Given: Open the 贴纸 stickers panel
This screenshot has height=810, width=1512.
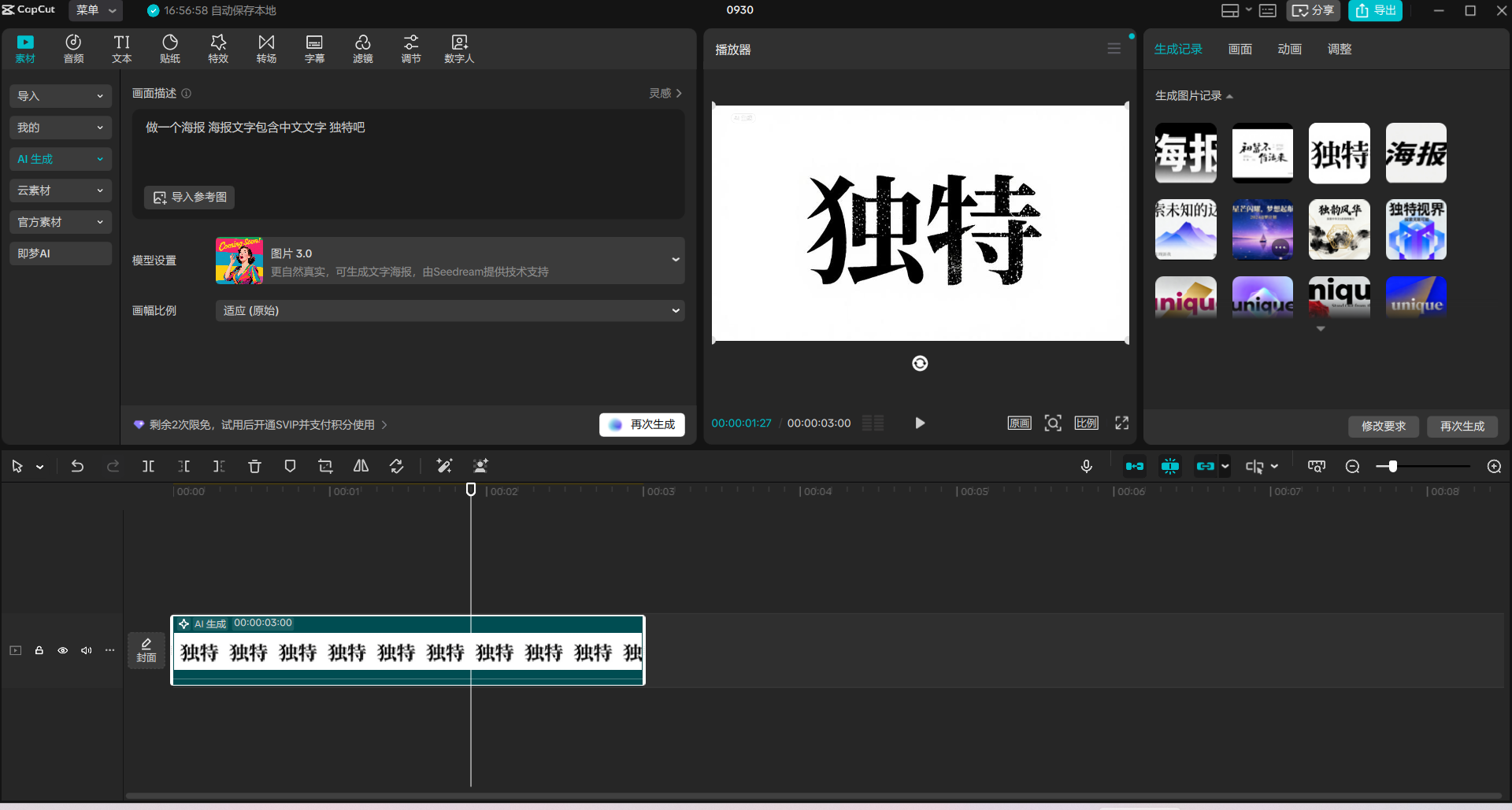Looking at the screenshot, I should 170,49.
